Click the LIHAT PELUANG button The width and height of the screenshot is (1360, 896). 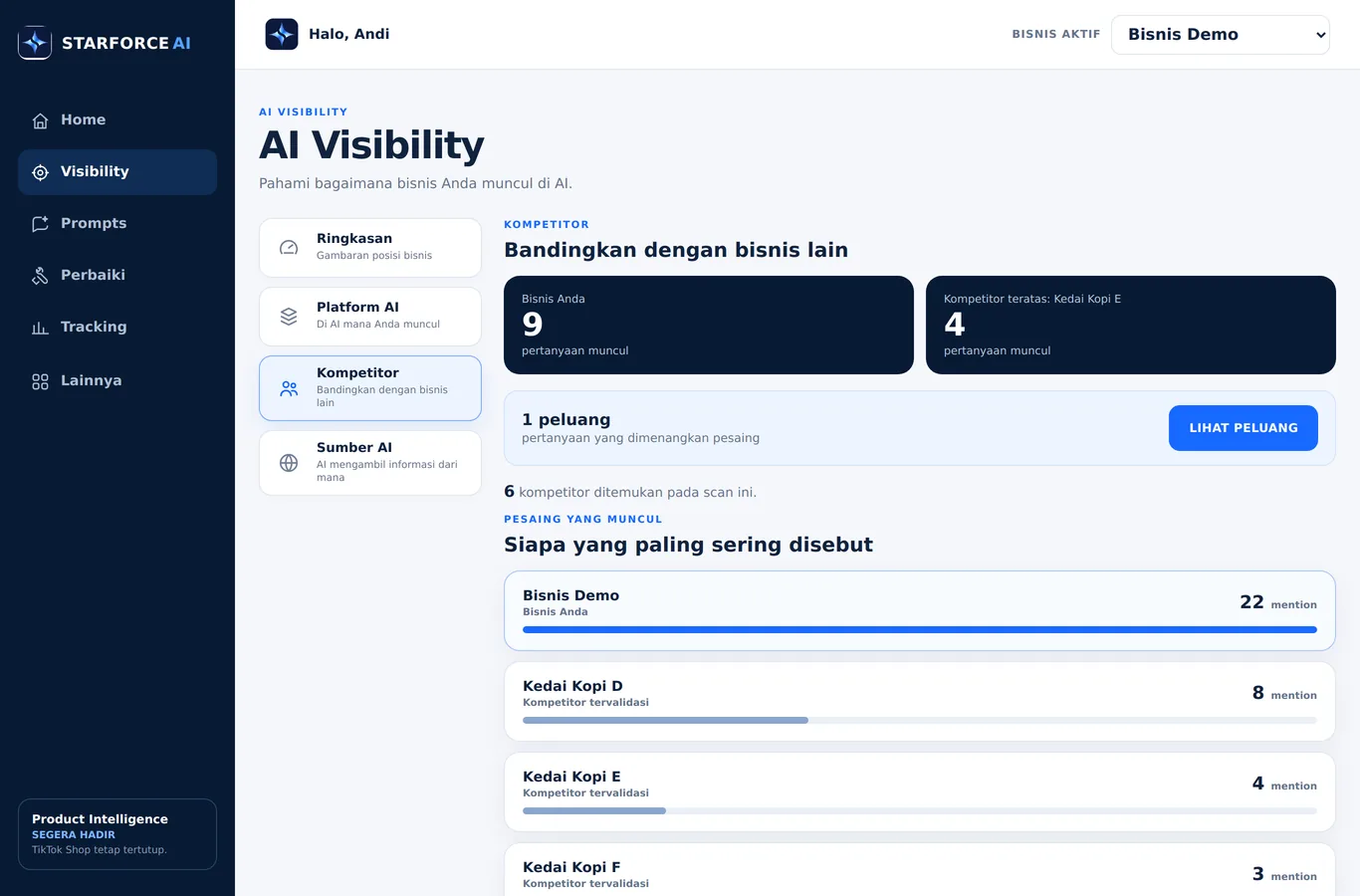(x=1244, y=428)
